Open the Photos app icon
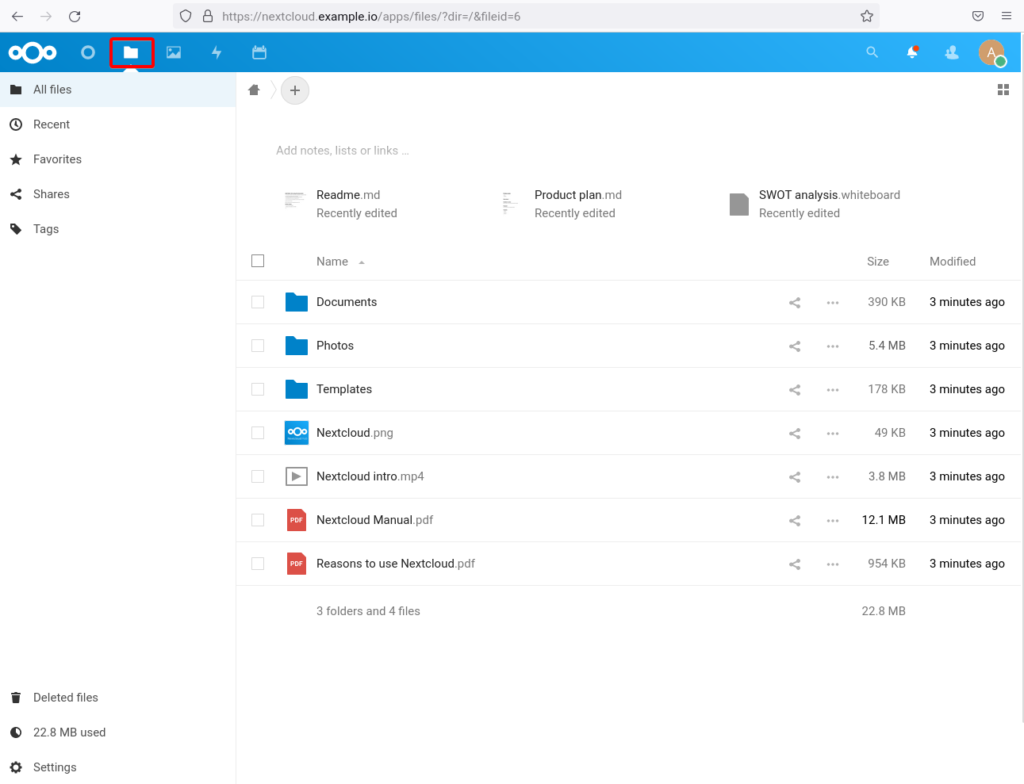This screenshot has height=784, width=1024. (174, 52)
